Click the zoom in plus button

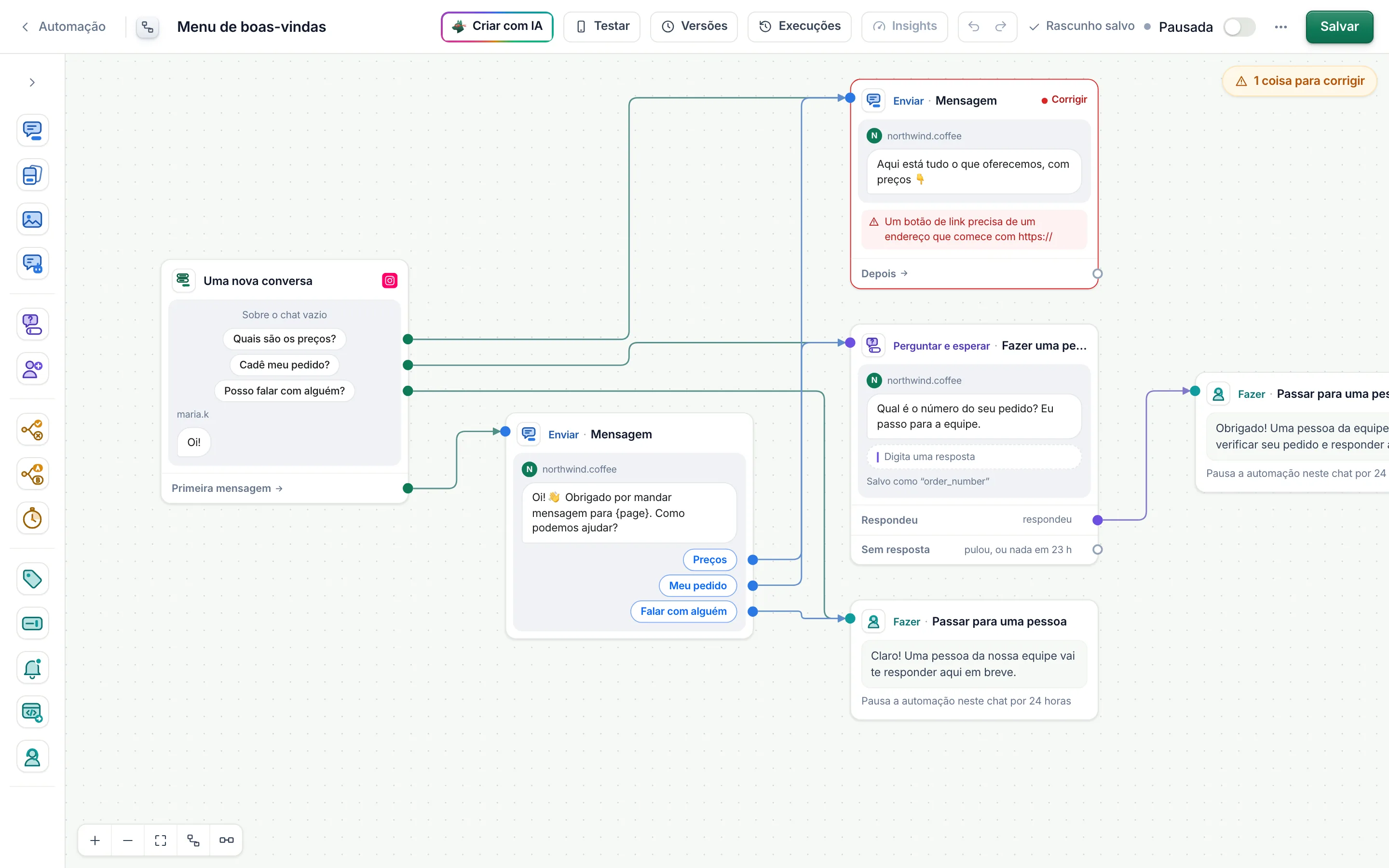(95, 840)
